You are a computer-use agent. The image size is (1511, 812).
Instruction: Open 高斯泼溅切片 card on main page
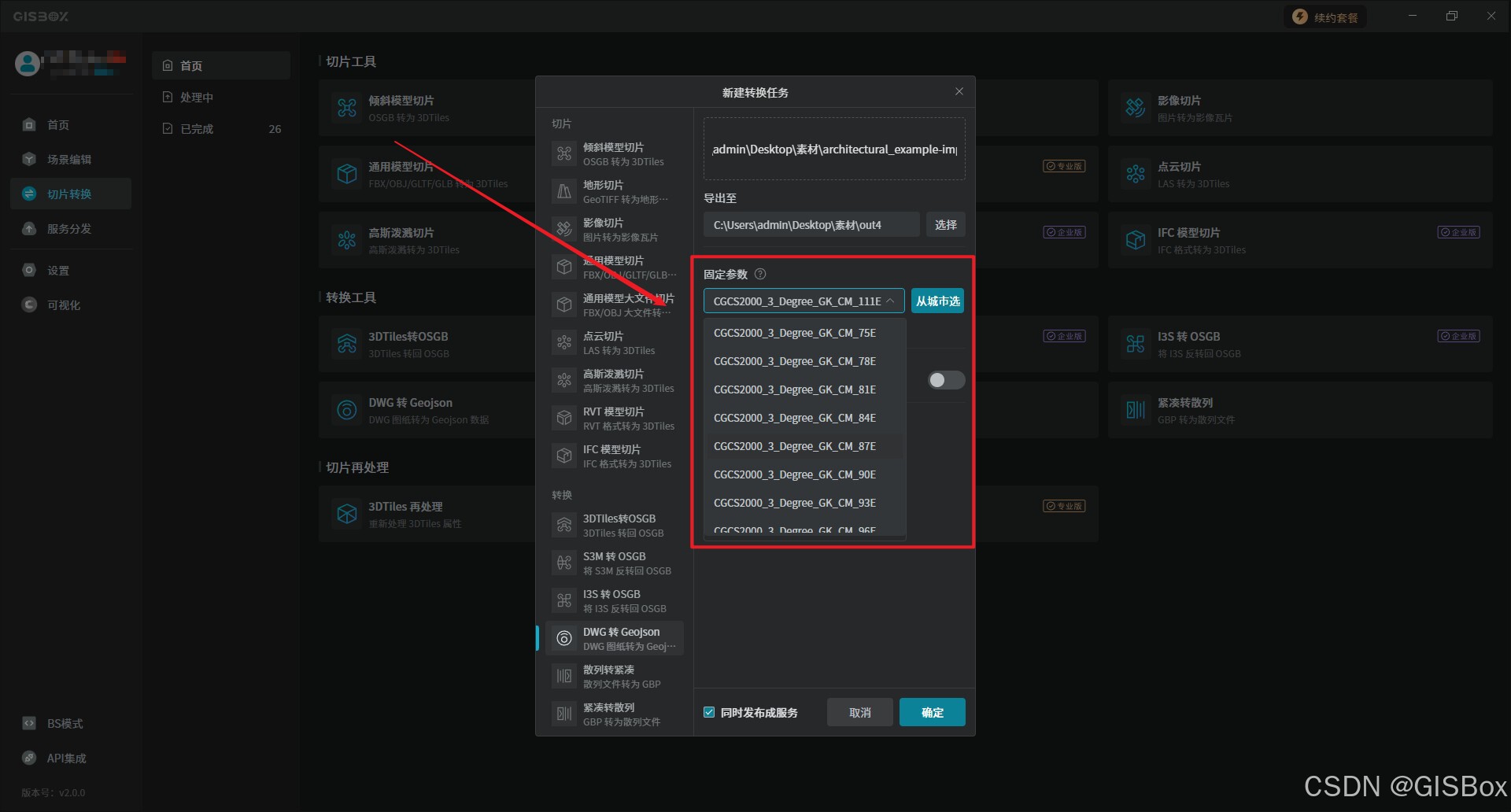[x=427, y=240]
